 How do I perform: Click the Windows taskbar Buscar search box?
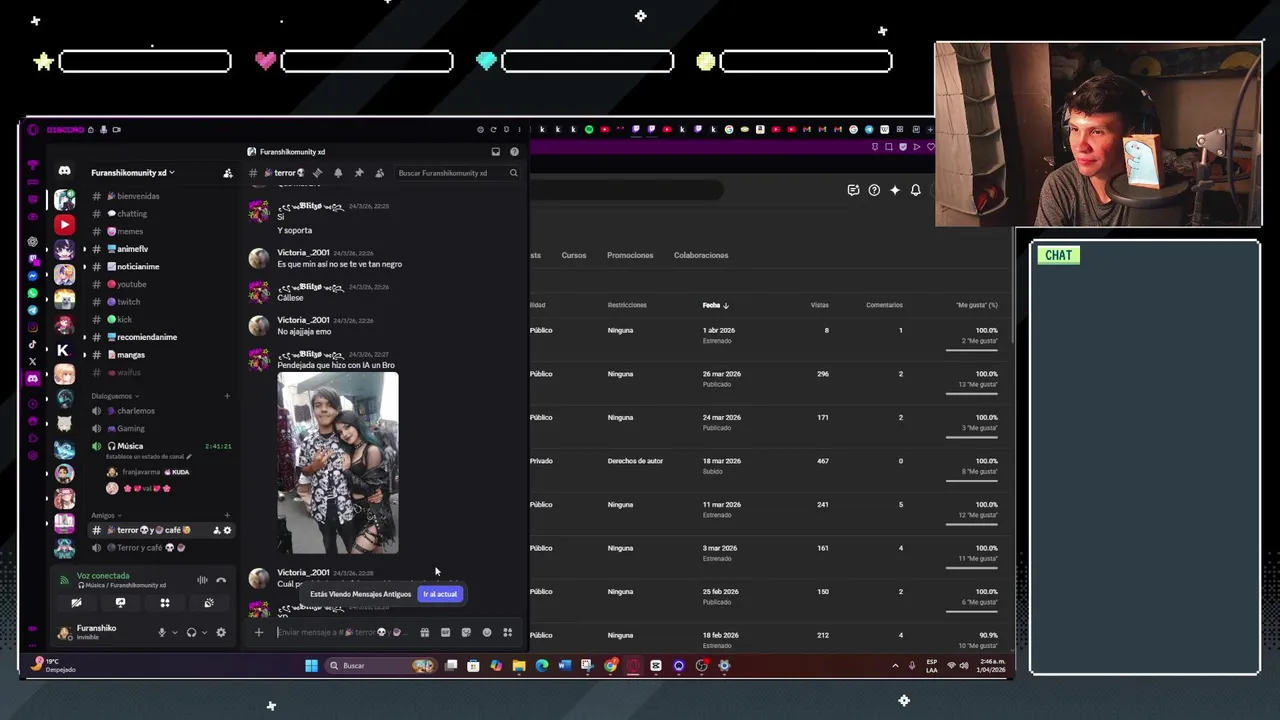382,666
